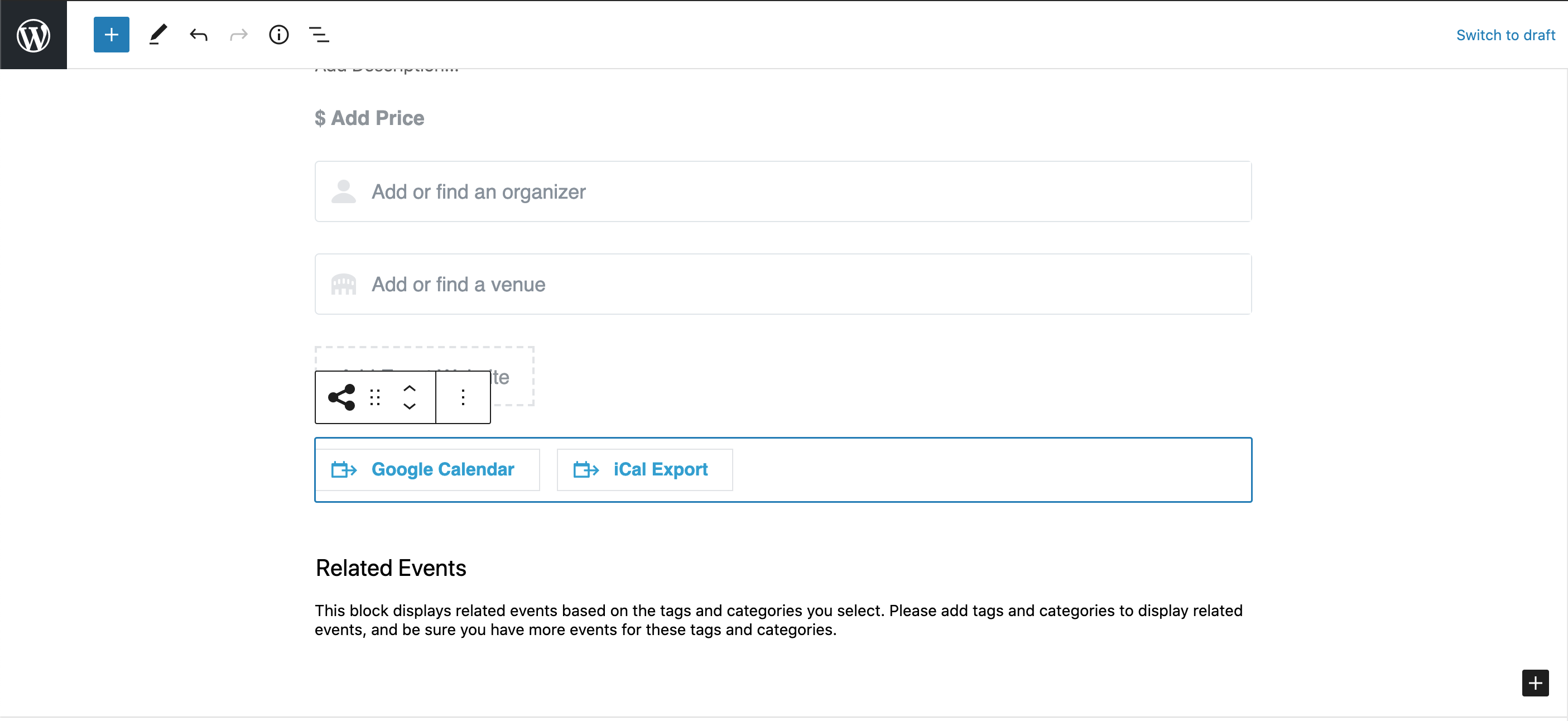Select the Related Events block heading
Screen dimensions: 1568x721
[391, 568]
